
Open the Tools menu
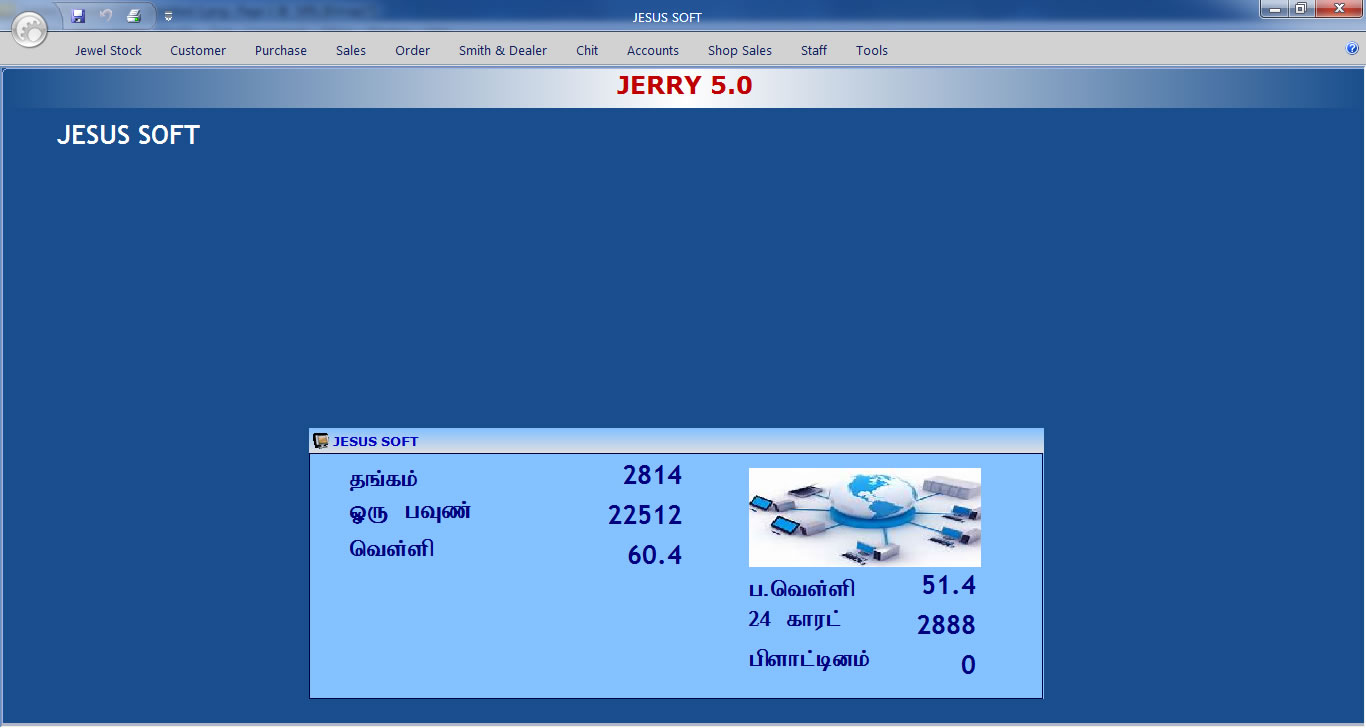(x=872, y=50)
